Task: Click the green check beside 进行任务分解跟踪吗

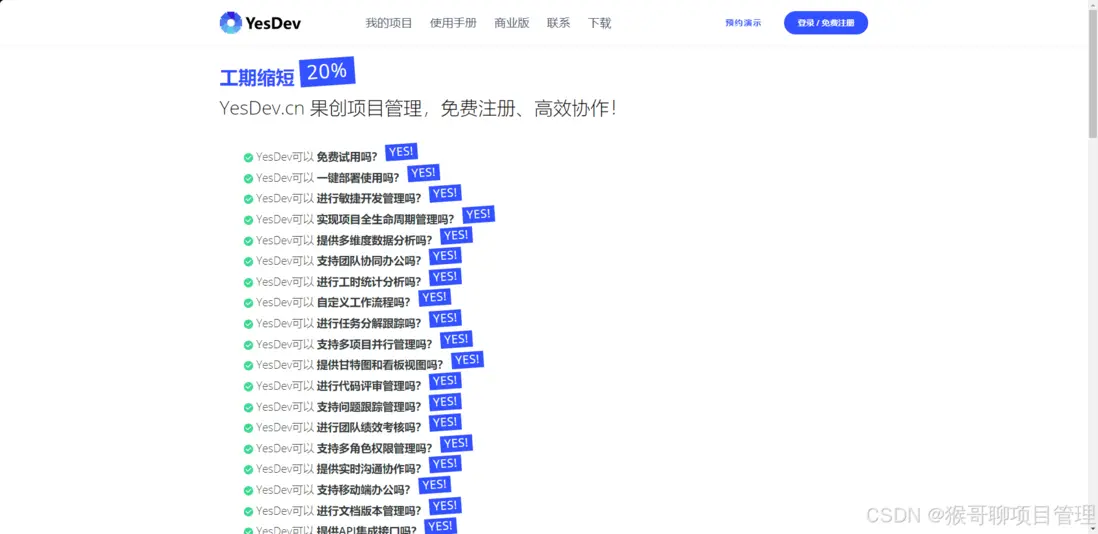Action: [248, 324]
